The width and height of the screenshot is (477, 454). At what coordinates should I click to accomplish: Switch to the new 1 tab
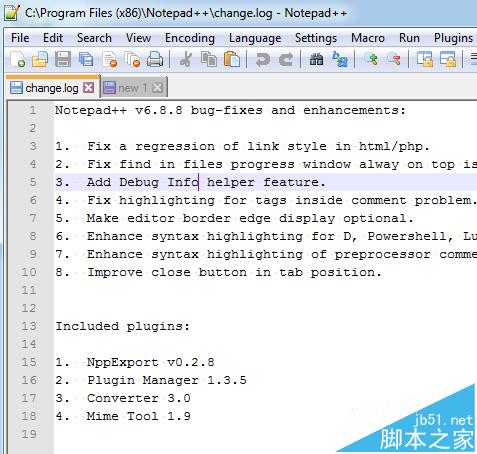coord(133,88)
